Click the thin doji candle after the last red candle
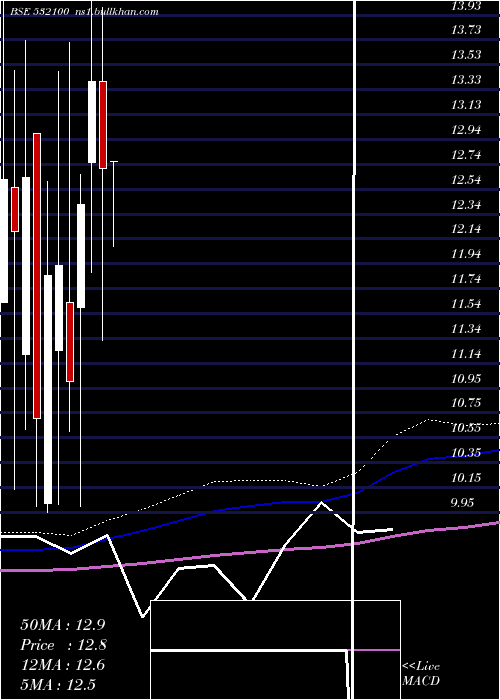This screenshot has height=700, width=500. click(114, 204)
